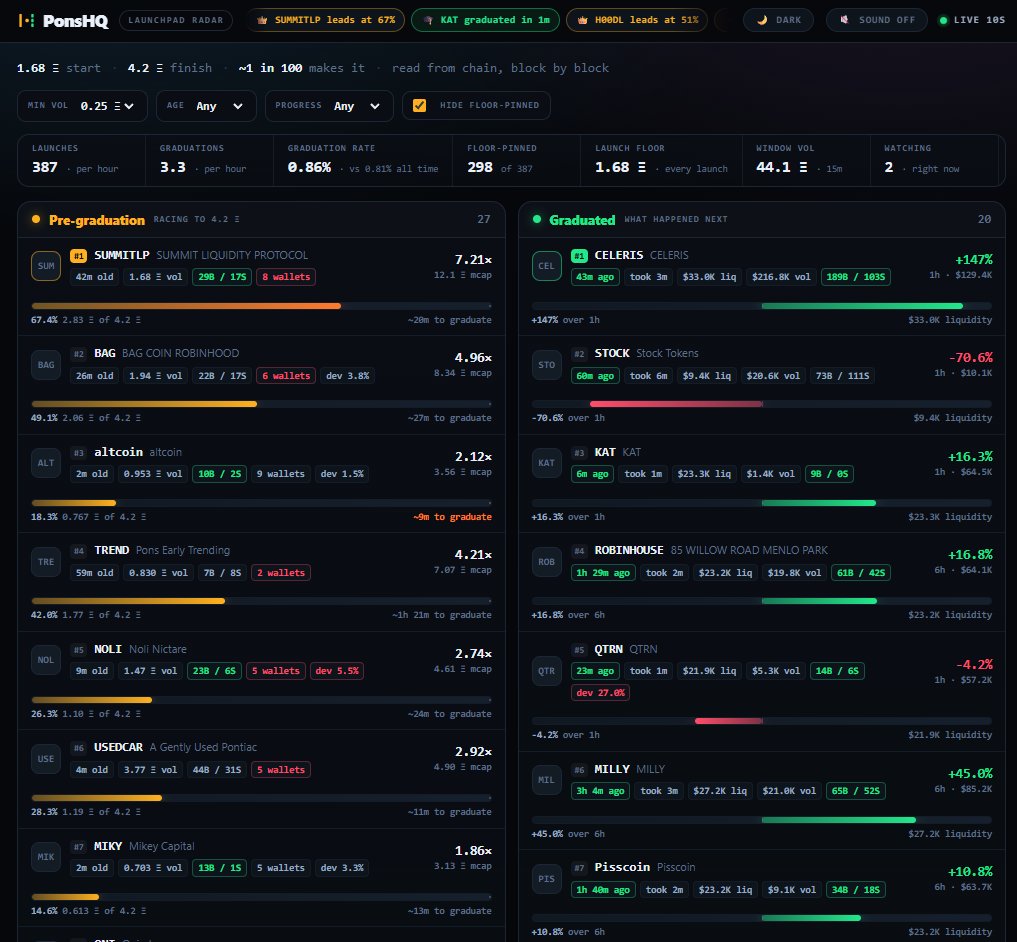The height and width of the screenshot is (942, 1017).
Task: Click the Launches 387 per hour stat
Action: click(x=81, y=160)
